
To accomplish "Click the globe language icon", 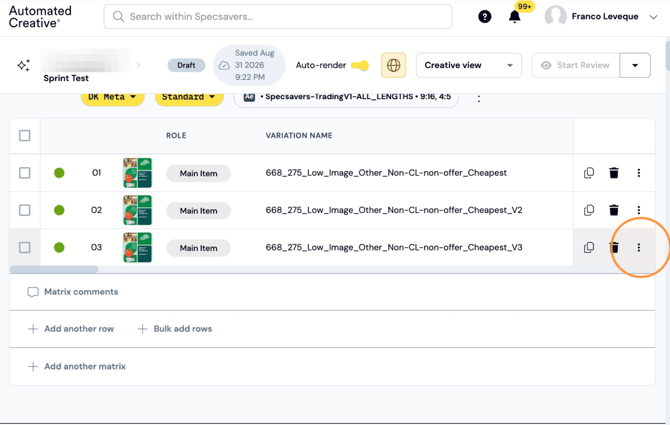I will pos(394,65).
